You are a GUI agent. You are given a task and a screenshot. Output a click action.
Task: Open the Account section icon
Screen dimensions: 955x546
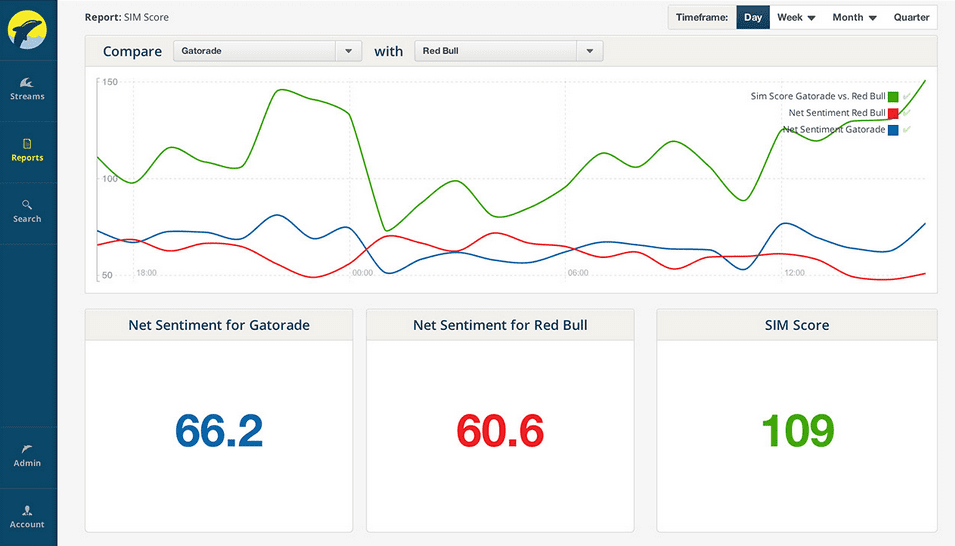pyautogui.click(x=27, y=511)
